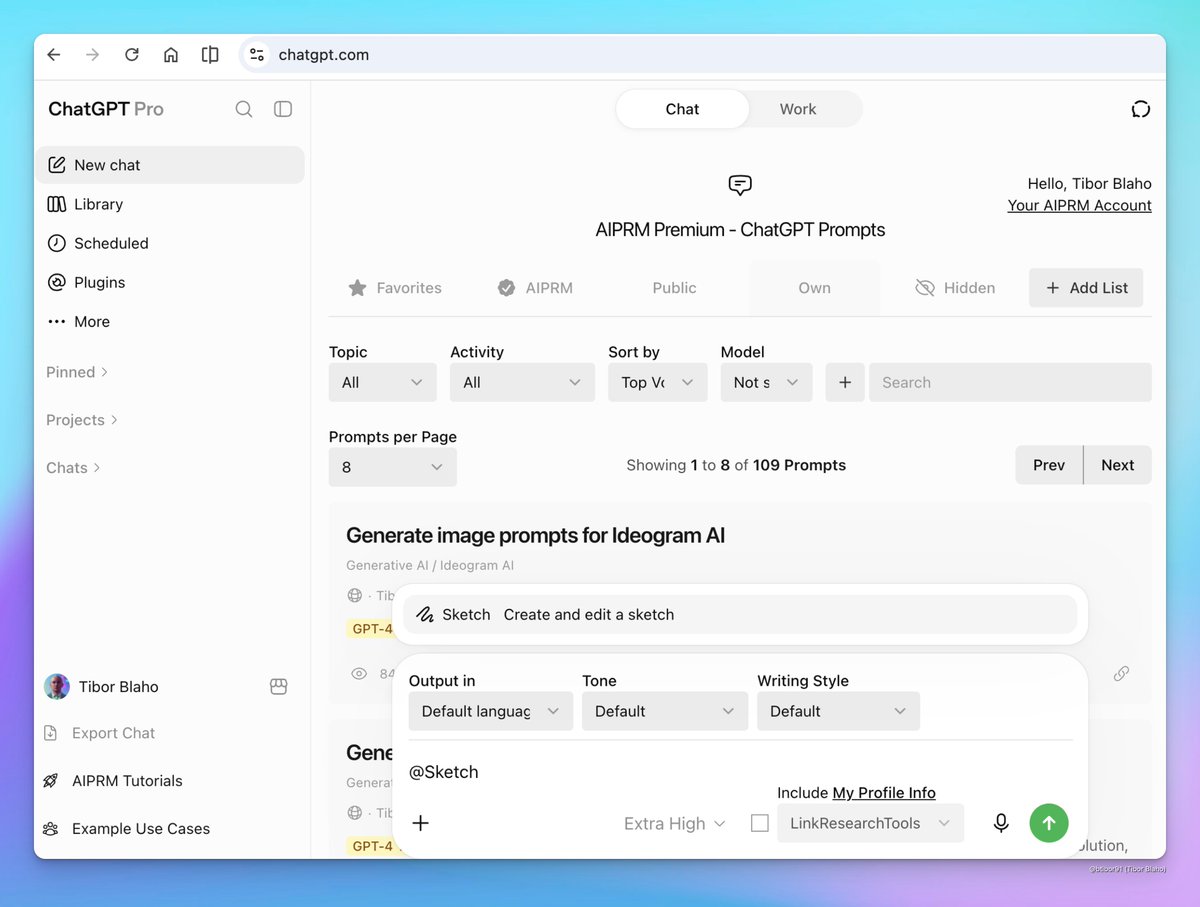Select the Favorites tab
The image size is (1200, 907).
point(394,288)
